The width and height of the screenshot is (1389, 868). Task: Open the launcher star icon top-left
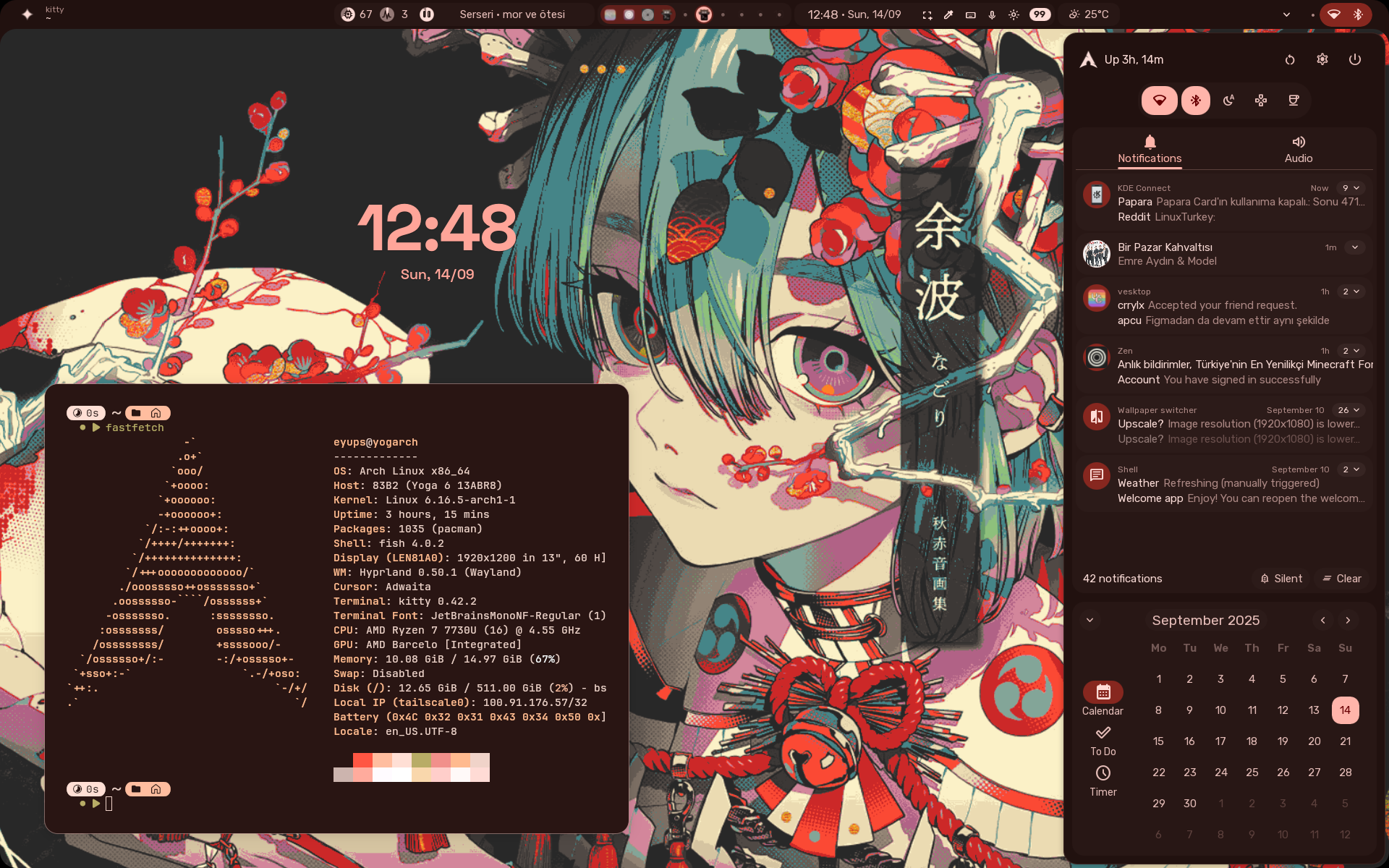(27, 14)
